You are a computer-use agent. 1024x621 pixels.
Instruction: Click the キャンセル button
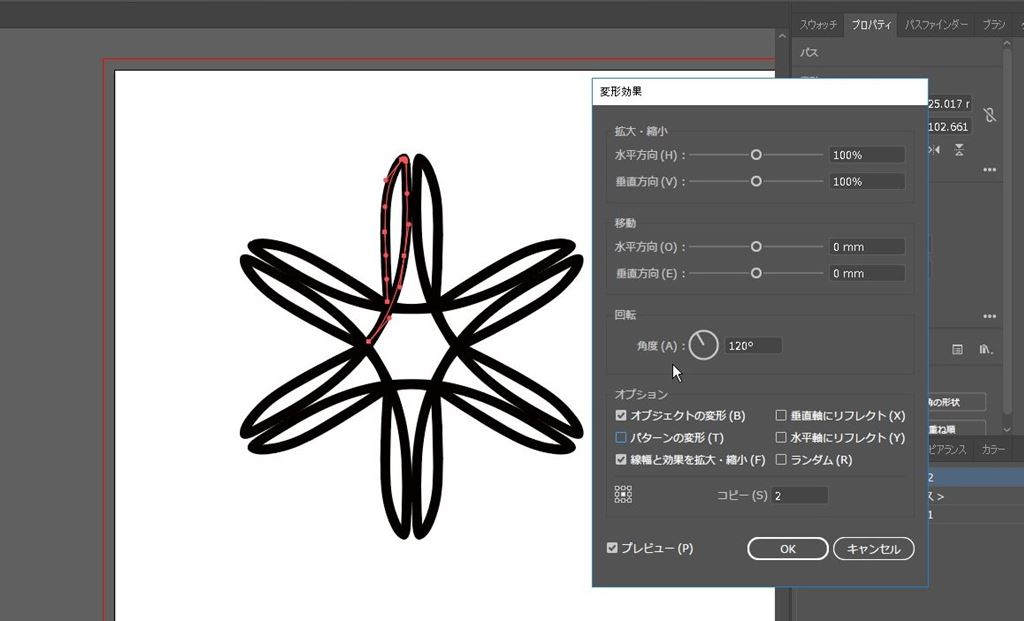click(x=874, y=548)
